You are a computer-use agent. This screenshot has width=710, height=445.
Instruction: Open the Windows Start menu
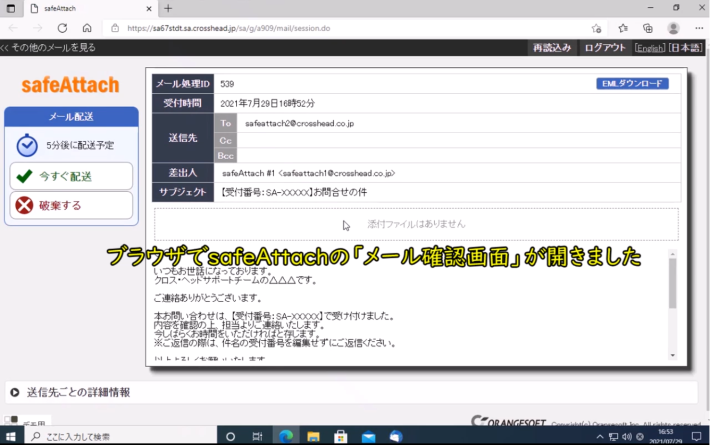[10, 436]
